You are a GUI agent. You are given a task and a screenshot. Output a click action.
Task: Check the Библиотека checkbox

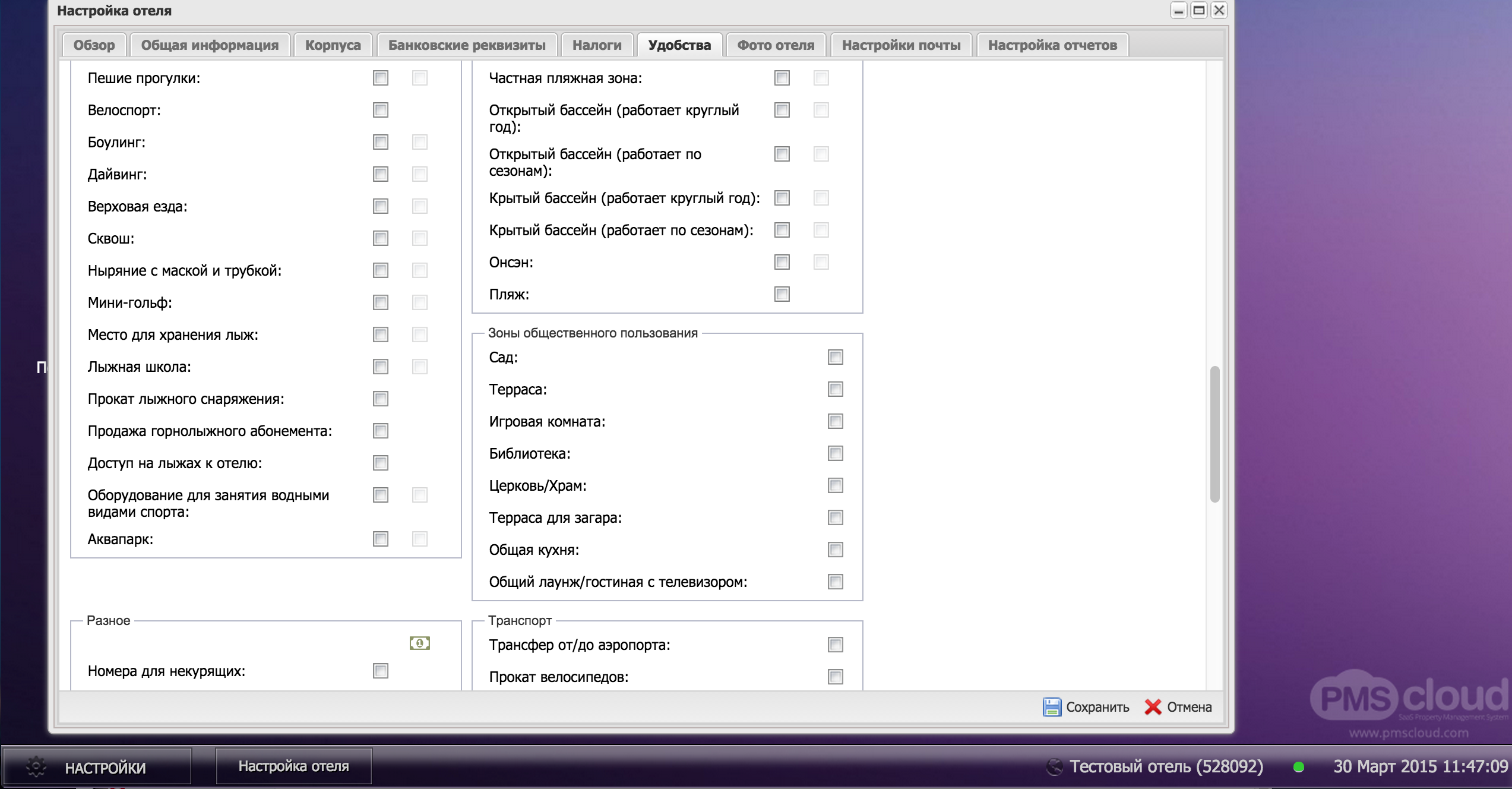835,453
